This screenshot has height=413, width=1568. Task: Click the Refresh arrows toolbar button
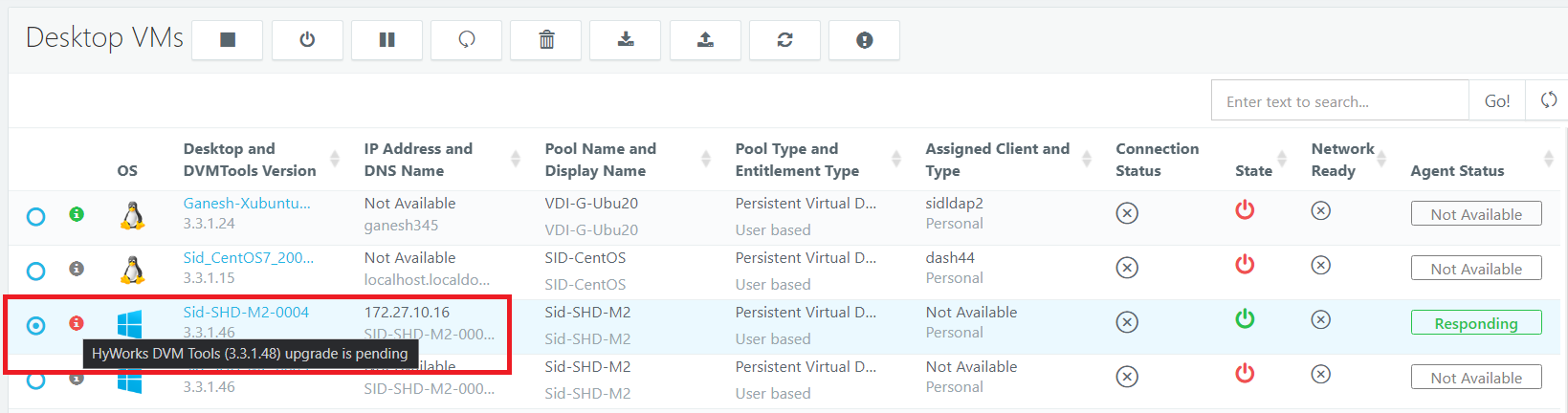(x=784, y=40)
